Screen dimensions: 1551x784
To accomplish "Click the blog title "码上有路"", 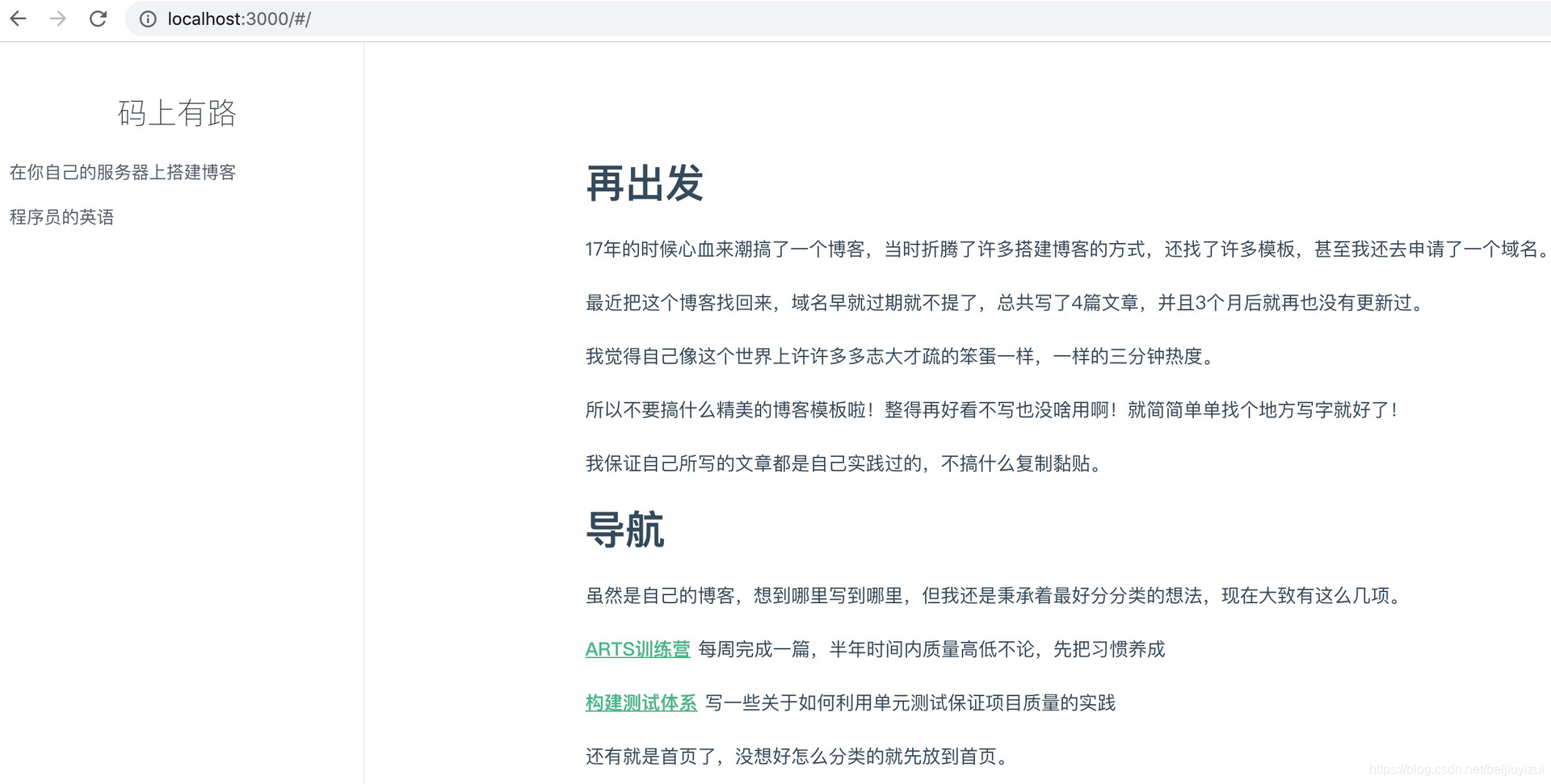I will coord(175,114).
